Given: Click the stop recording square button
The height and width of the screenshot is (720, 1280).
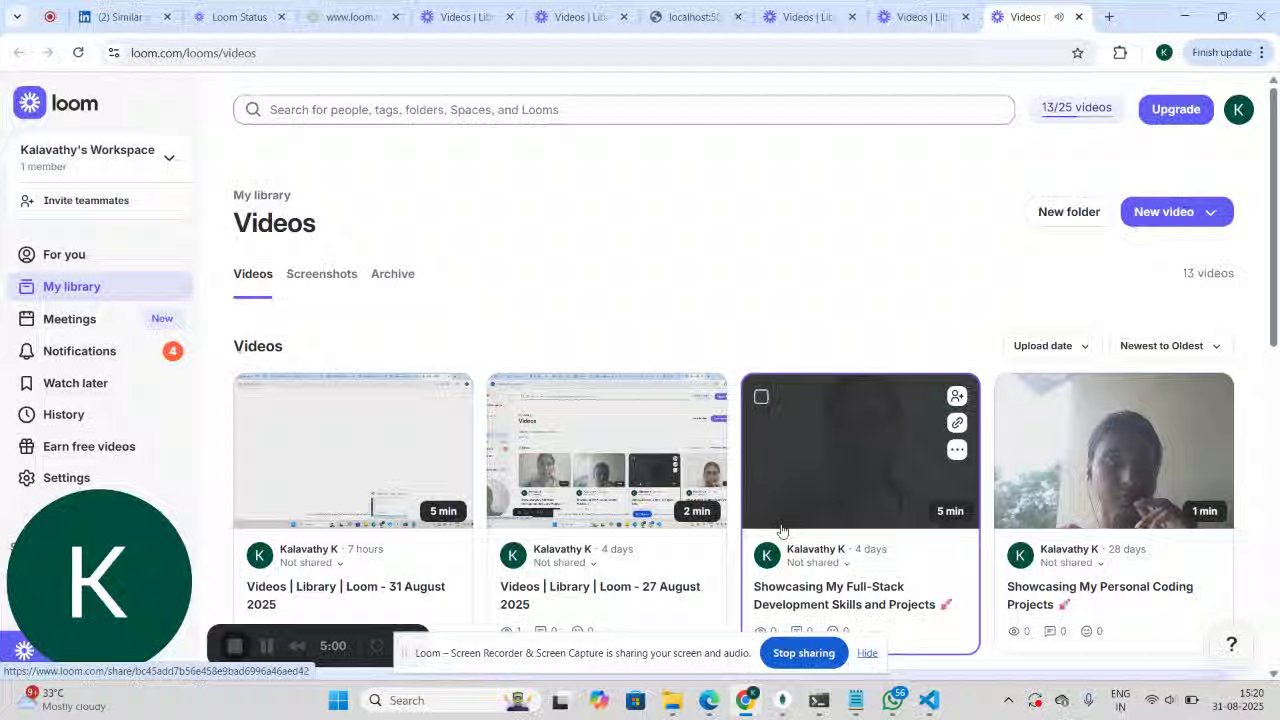Looking at the screenshot, I should [234, 646].
